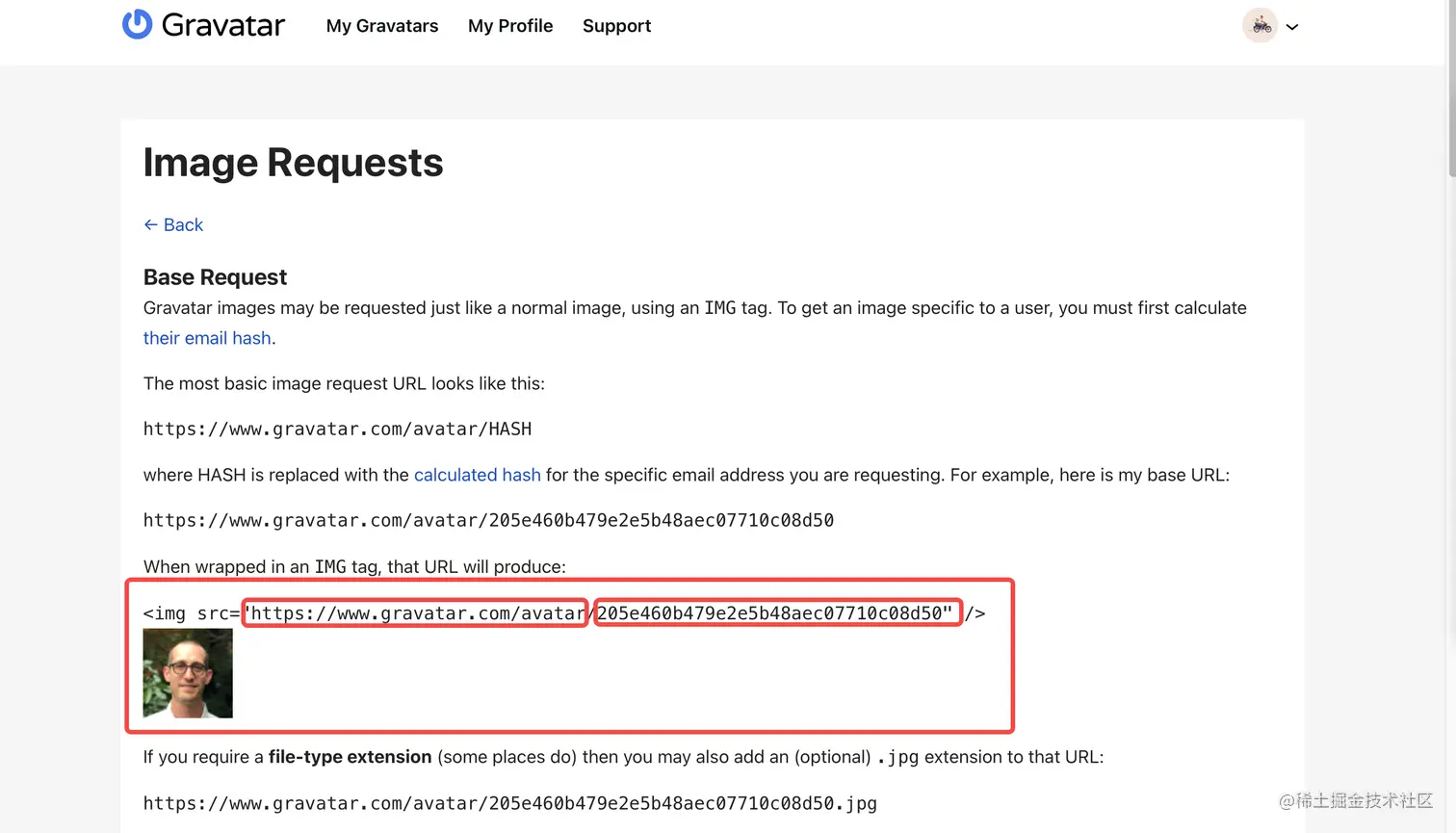
Task: Click the watermark text in the bottom corner
Action: 1355,800
